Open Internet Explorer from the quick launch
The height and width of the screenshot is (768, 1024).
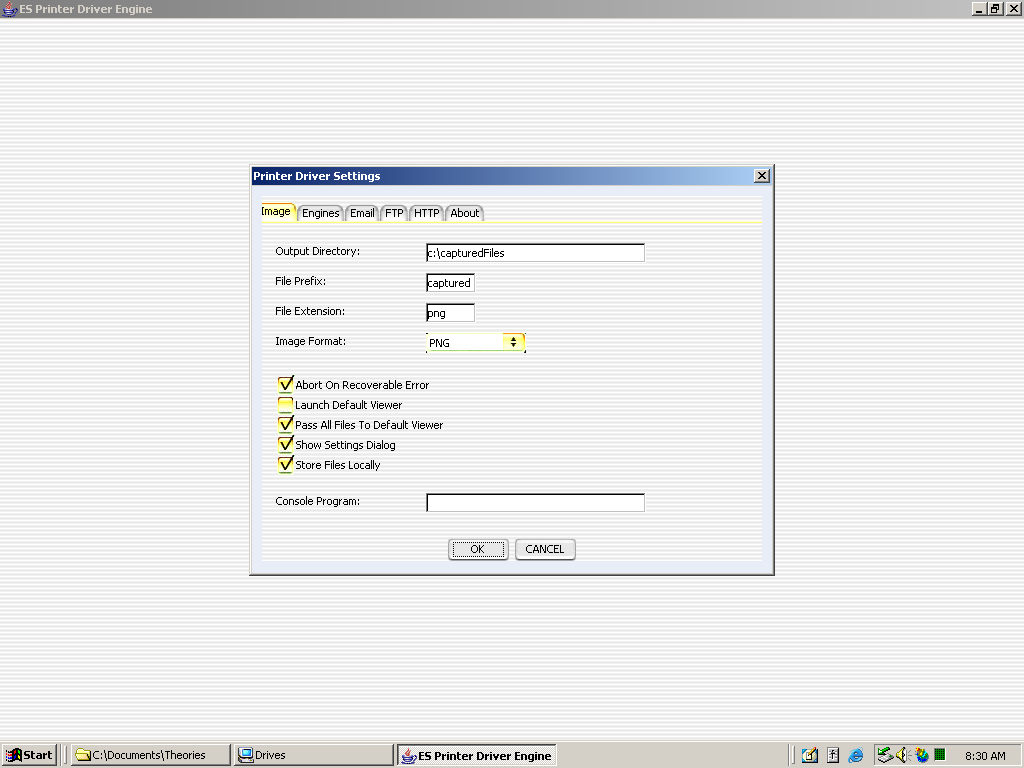click(856, 756)
